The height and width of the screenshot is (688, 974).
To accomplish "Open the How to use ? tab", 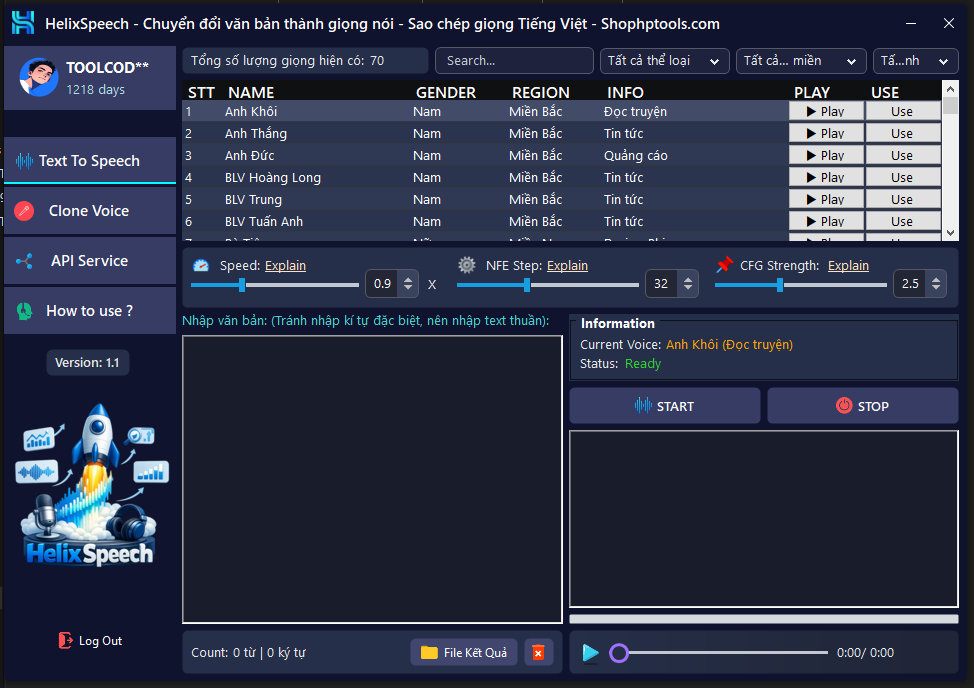I will click(x=89, y=310).
